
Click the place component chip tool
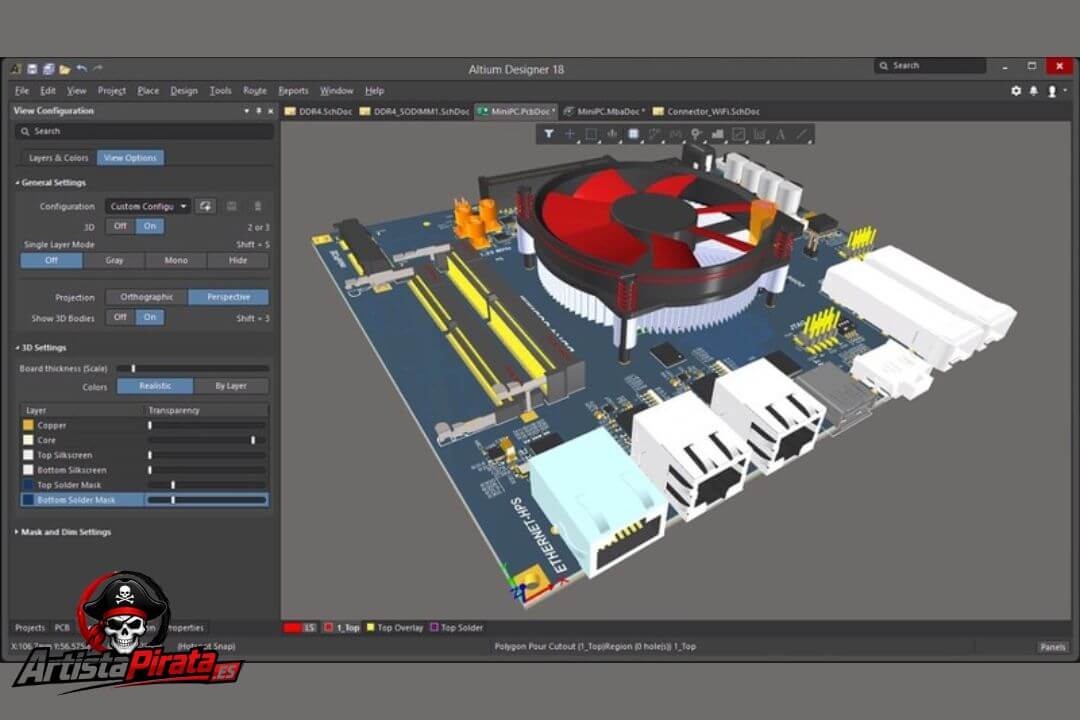tap(633, 134)
